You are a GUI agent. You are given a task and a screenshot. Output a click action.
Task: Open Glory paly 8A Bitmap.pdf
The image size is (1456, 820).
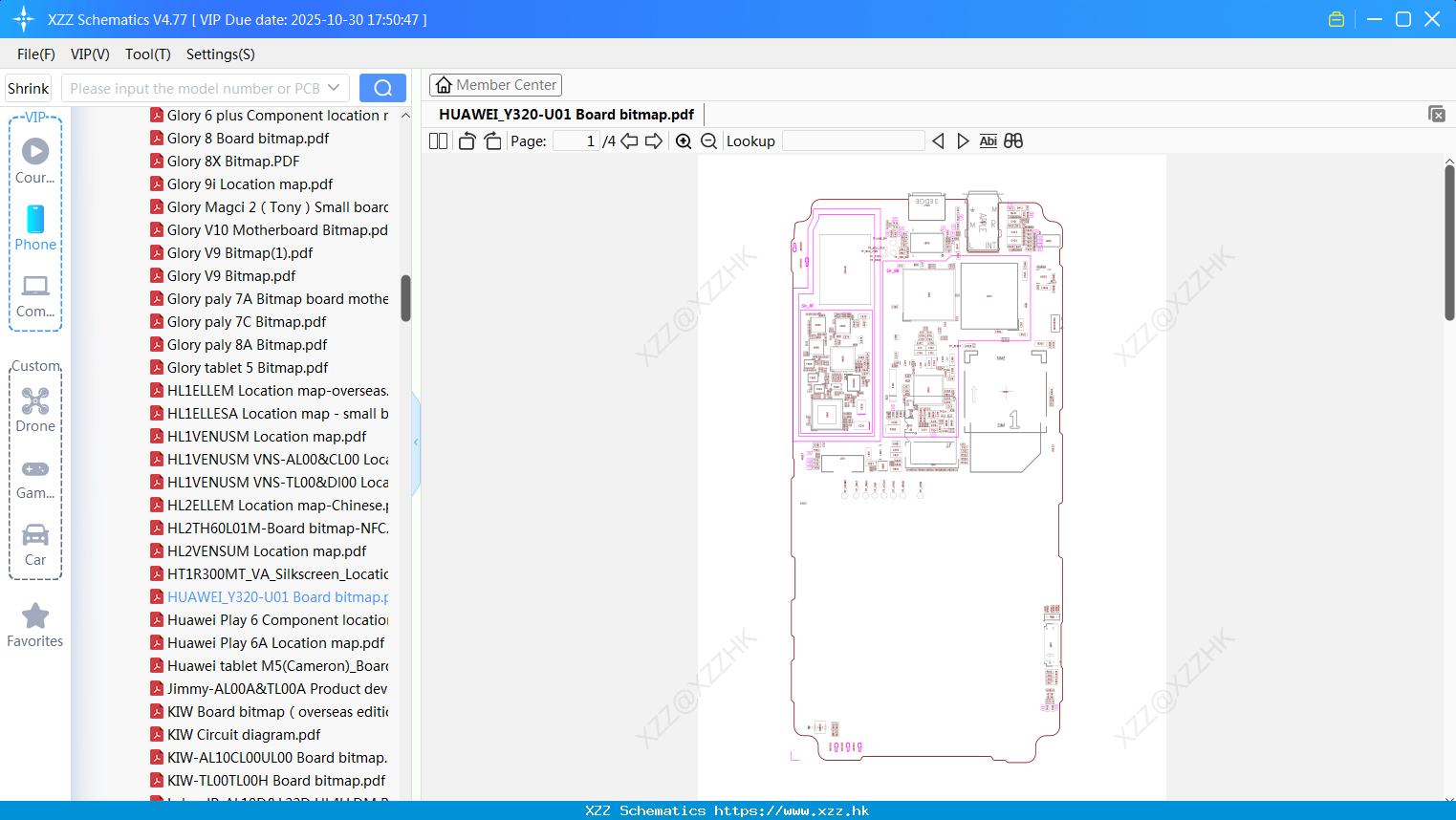247,345
